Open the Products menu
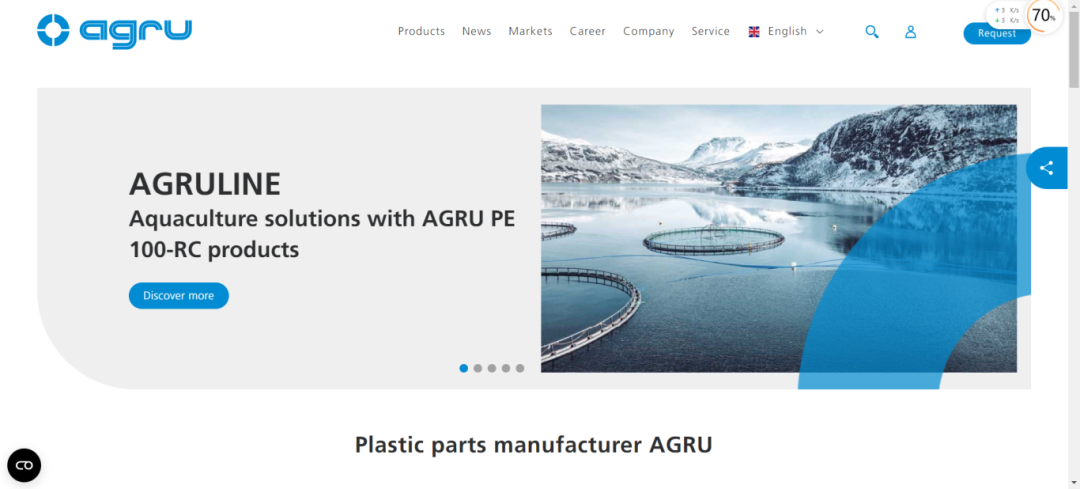 422,32
